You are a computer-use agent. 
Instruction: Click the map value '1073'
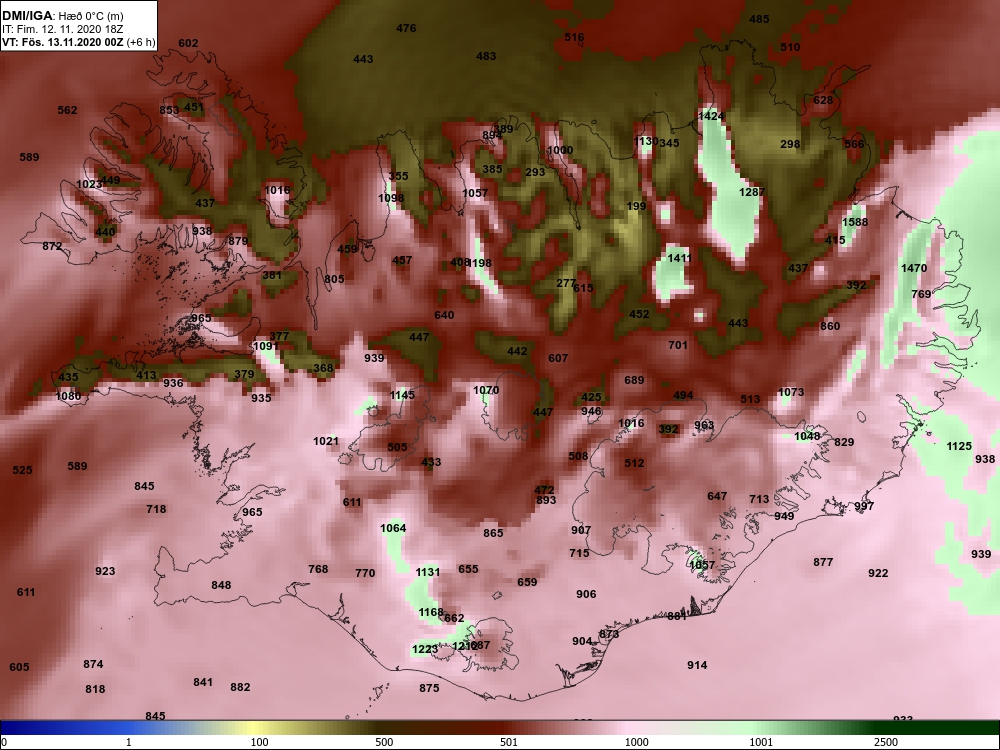[791, 392]
